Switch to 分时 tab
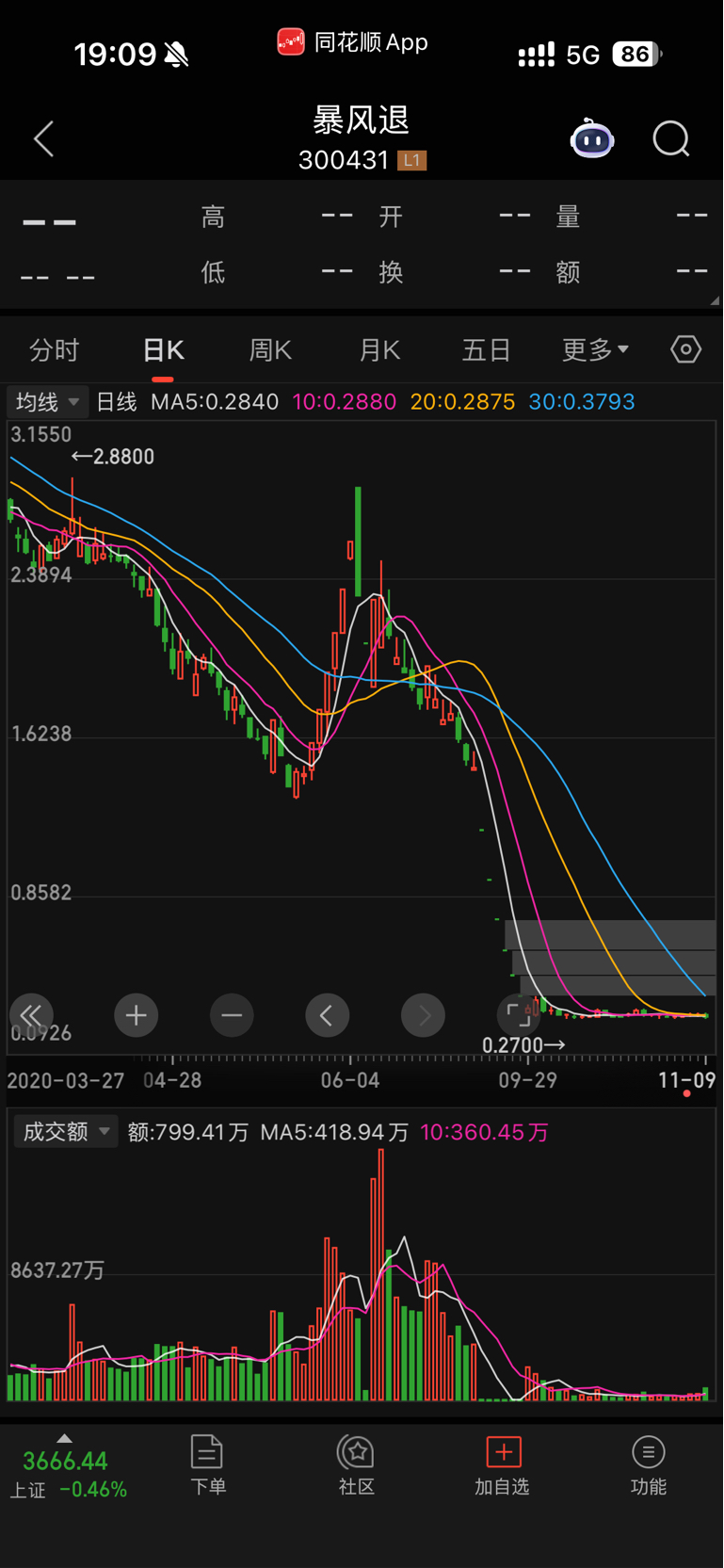The width and height of the screenshot is (724, 1568). tap(55, 350)
